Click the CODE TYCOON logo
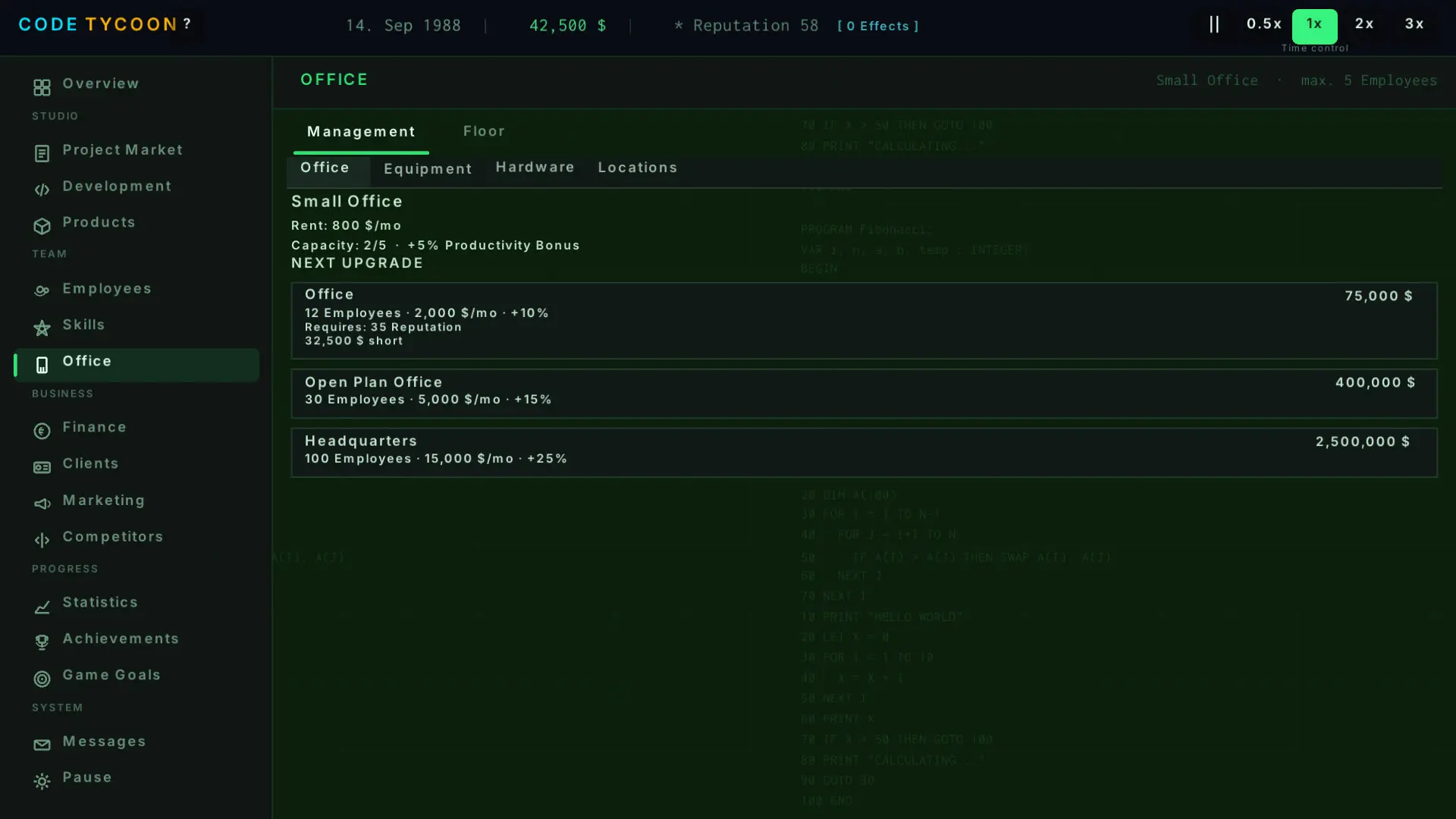 click(98, 25)
